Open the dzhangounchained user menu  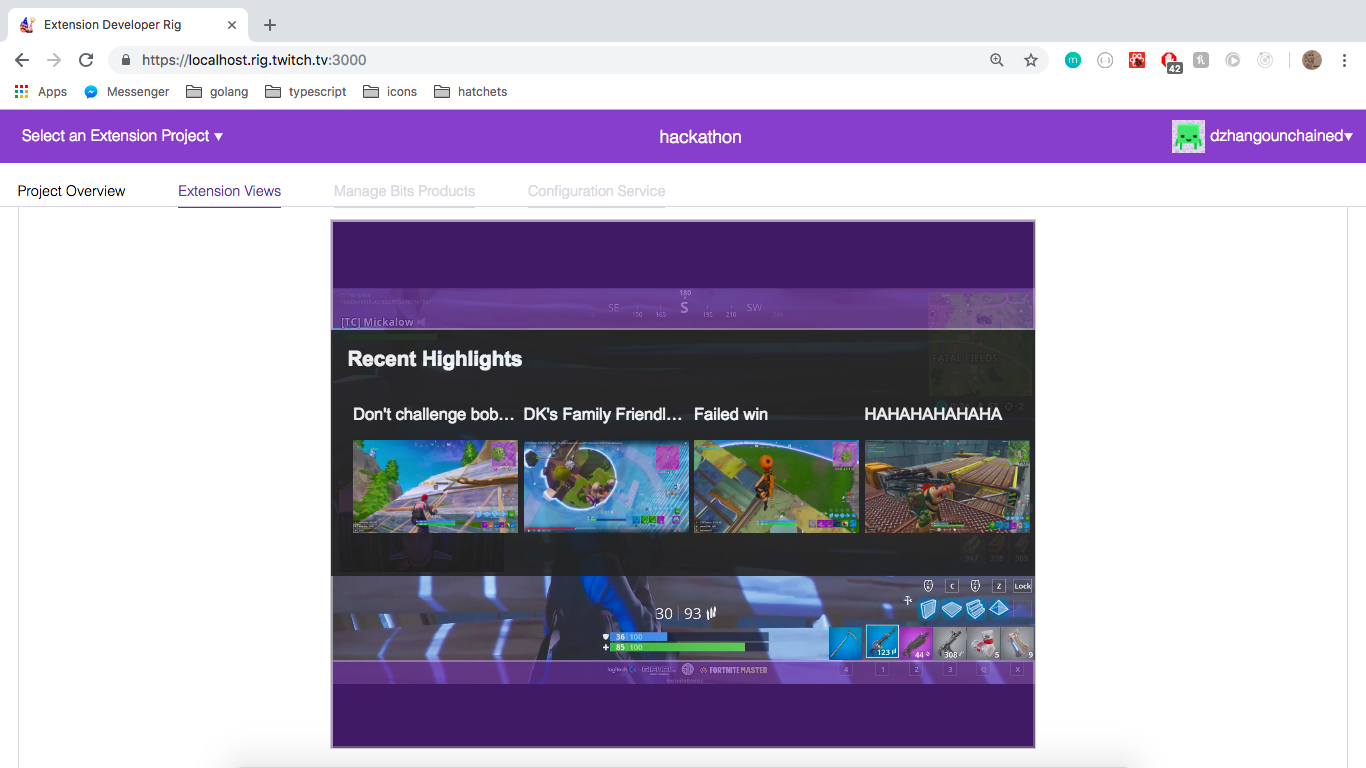(1281, 136)
